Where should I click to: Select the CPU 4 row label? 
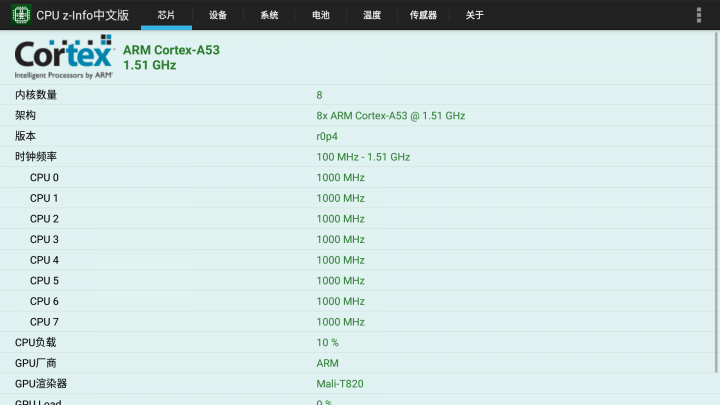44,260
